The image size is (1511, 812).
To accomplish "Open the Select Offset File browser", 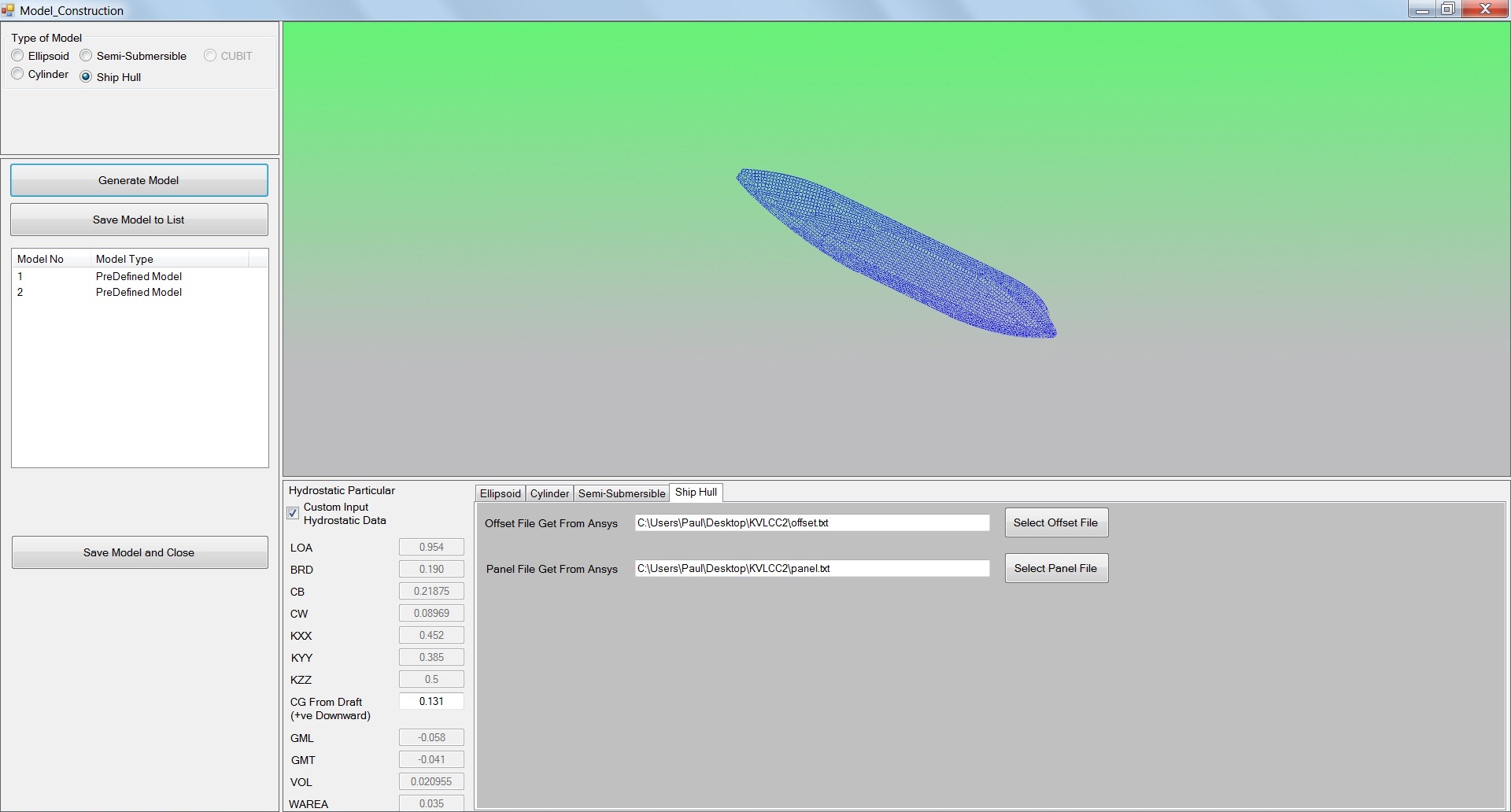I will pos(1055,522).
